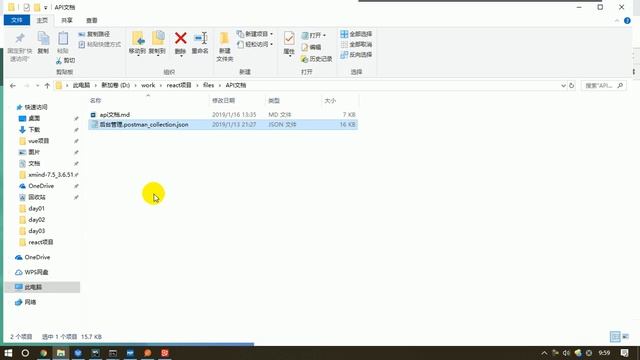Select the api .md file
Screen dimensions: 640x360
[x=223, y=115]
